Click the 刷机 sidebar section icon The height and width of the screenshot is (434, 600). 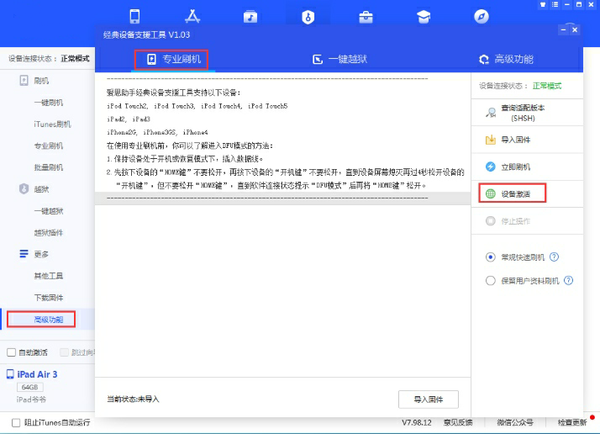coord(24,80)
